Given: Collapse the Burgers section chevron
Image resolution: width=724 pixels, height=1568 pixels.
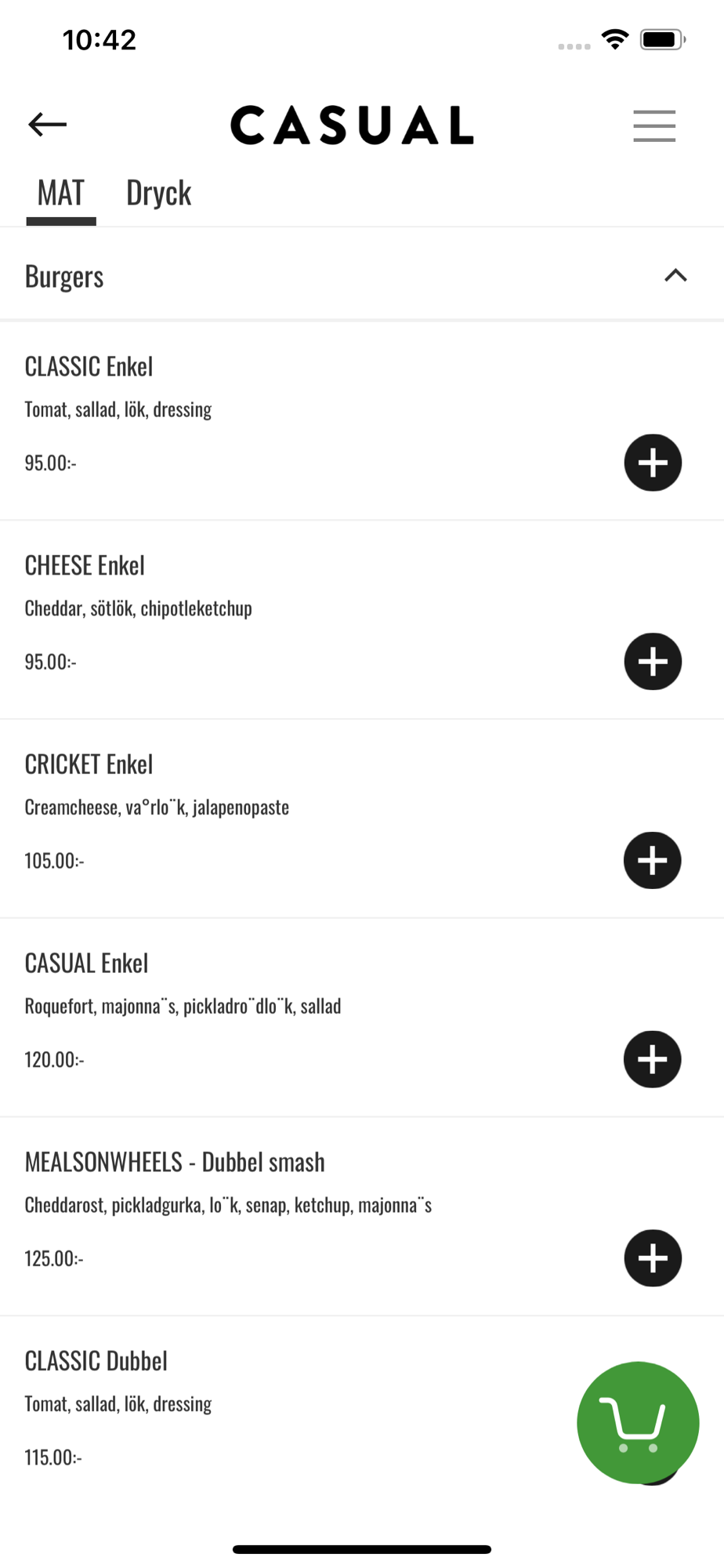Looking at the screenshot, I should point(675,275).
